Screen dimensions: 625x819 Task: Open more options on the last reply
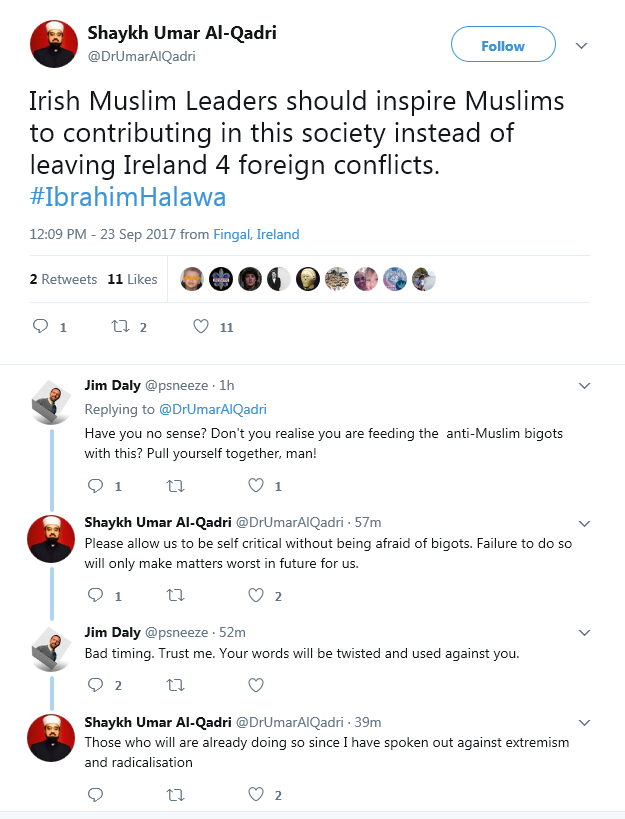585,722
